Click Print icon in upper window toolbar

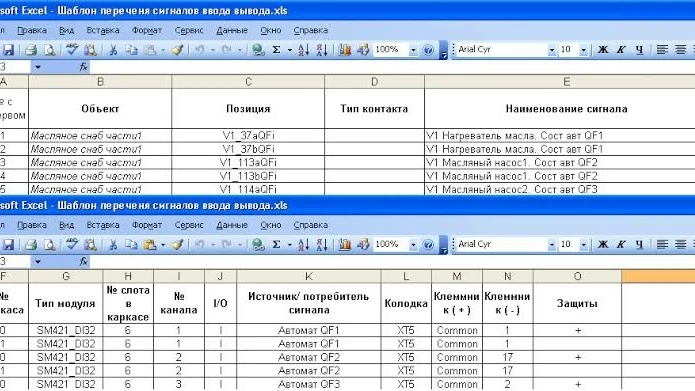31,50
